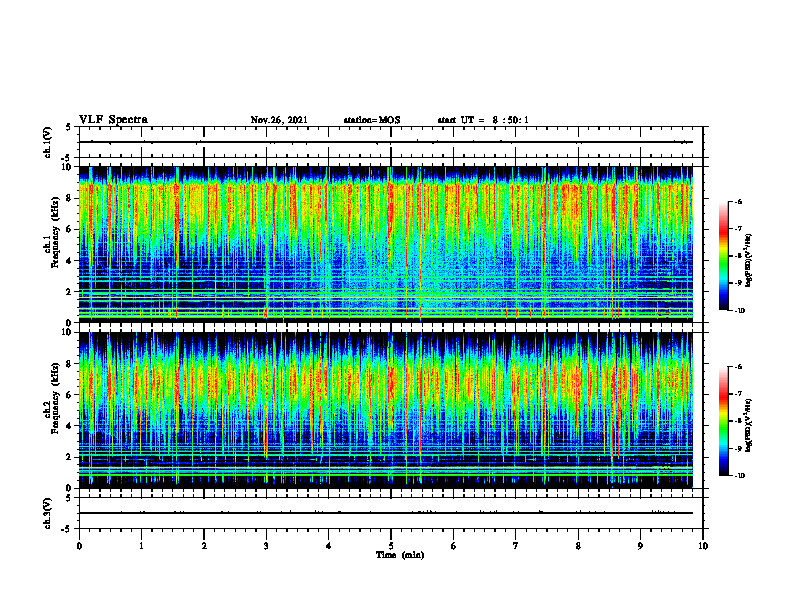This screenshot has height=612, width=792.
Task: Click the date 'Nov.26, 2021'
Action: pyautogui.click(x=279, y=120)
